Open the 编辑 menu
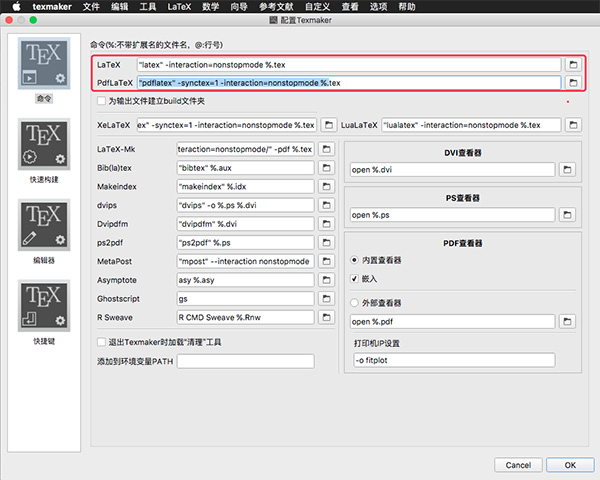The height and width of the screenshot is (480, 600). tap(119, 7)
